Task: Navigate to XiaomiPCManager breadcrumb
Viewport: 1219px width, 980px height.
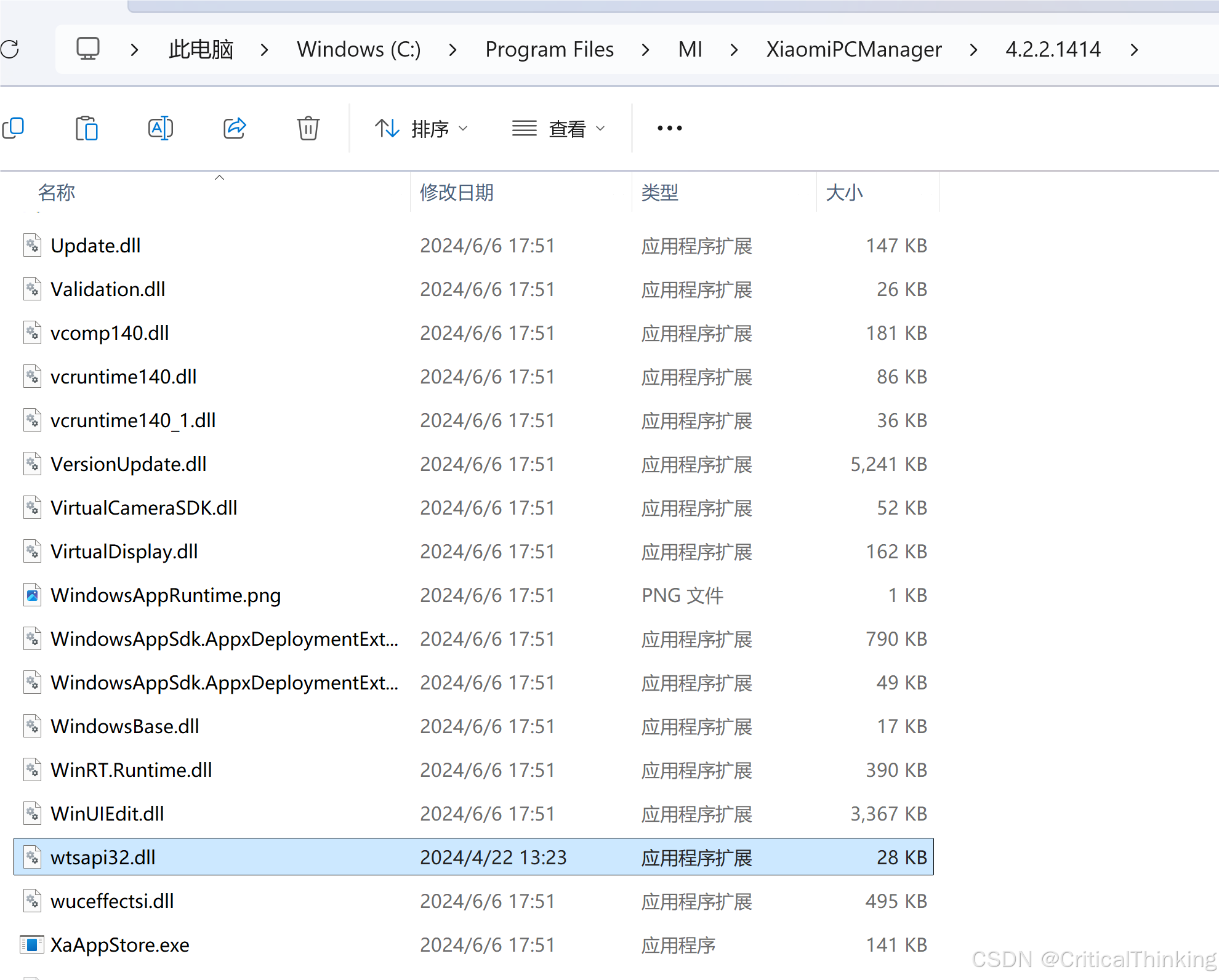Action: [x=853, y=49]
